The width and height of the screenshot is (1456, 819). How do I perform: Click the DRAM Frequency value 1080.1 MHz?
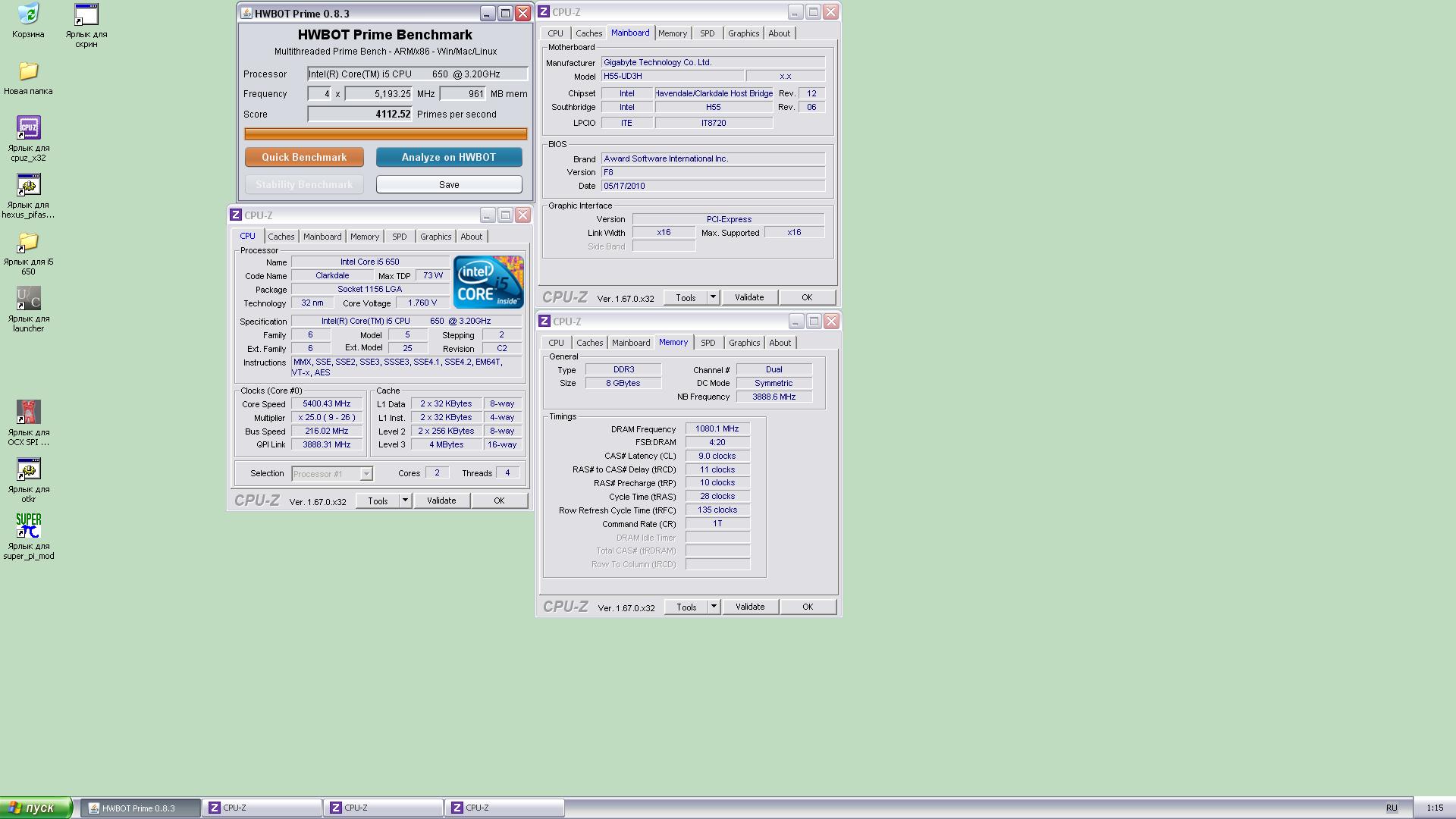point(717,429)
